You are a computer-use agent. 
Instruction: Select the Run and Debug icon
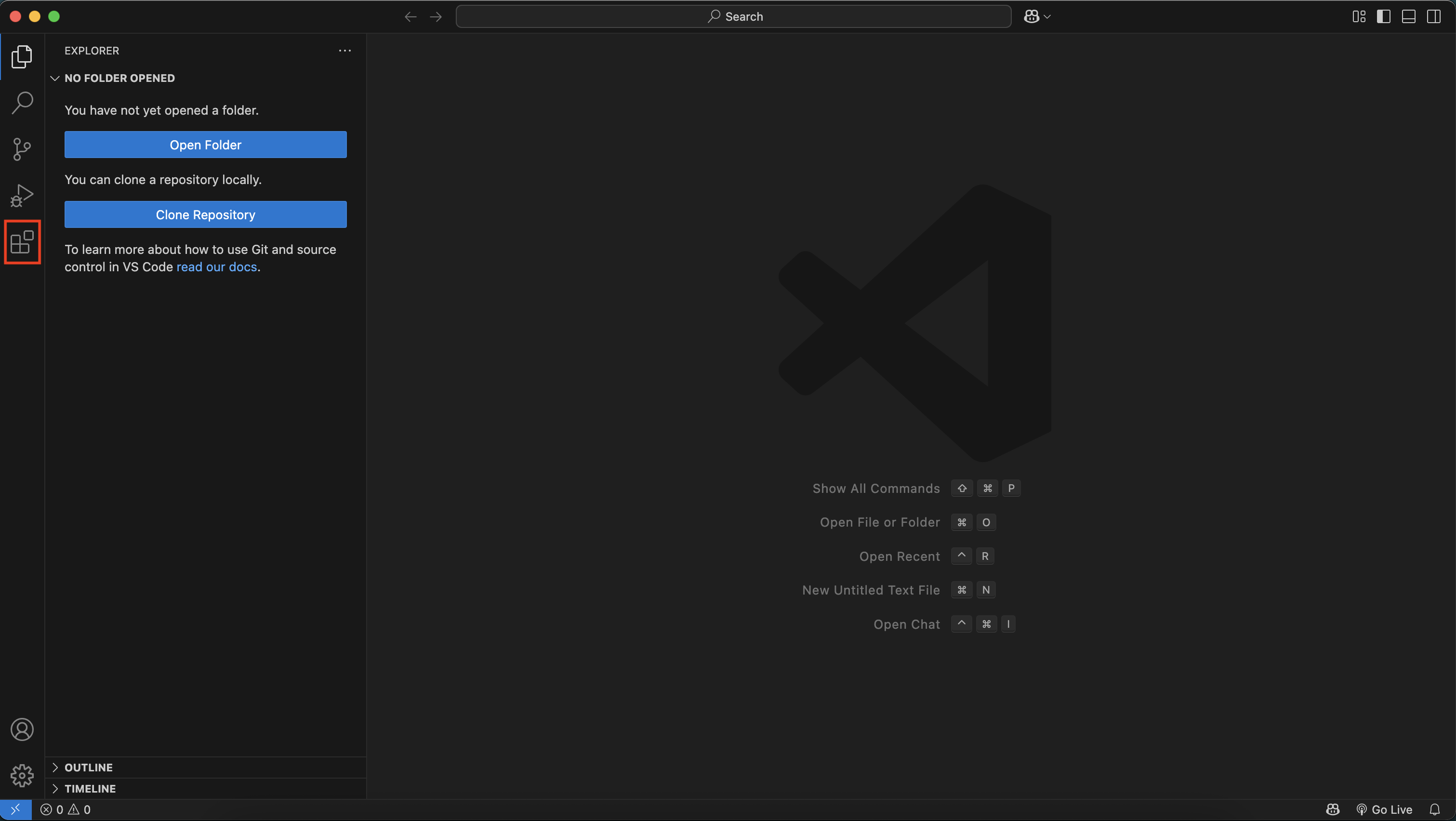[x=22, y=195]
